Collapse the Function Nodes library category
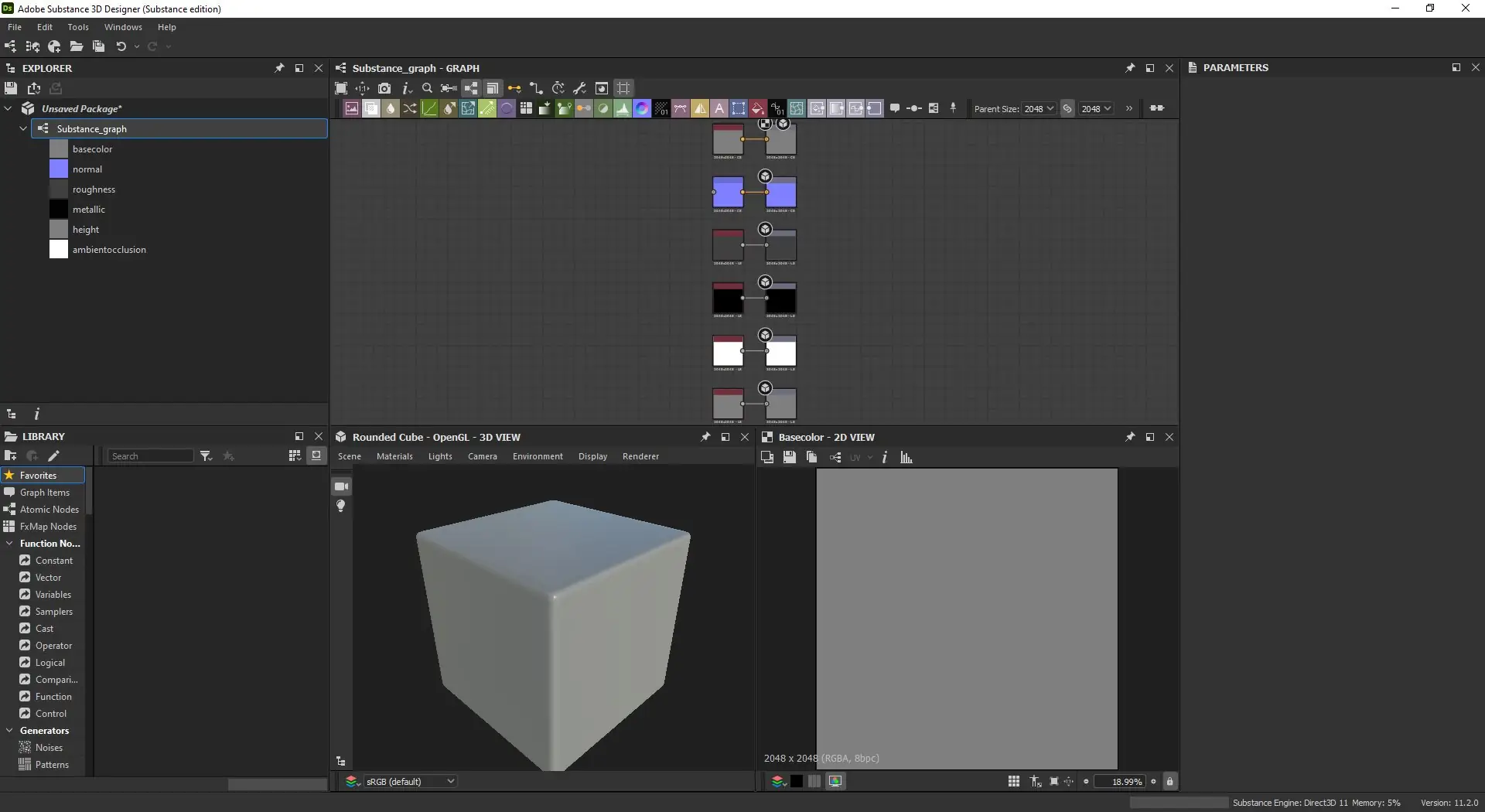1485x812 pixels. coord(9,544)
